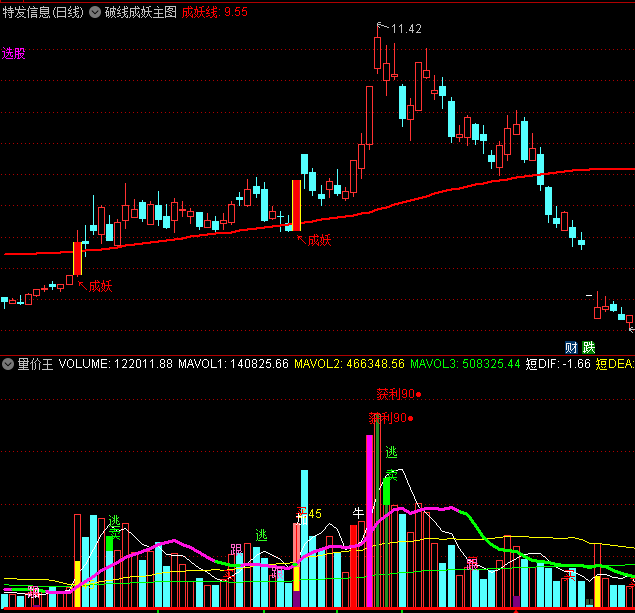Click the MAVOL2: 466348.56 readout
Screen dimensions: 635x613
pyautogui.click(x=349, y=364)
